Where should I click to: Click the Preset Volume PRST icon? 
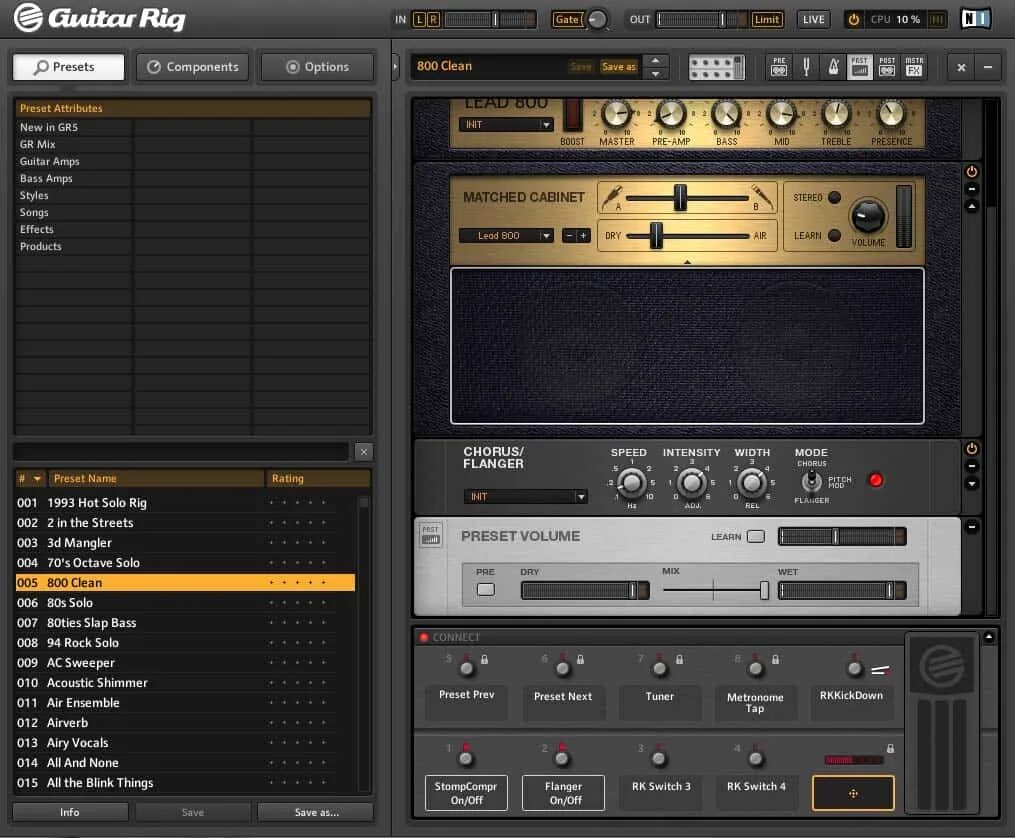click(x=430, y=535)
